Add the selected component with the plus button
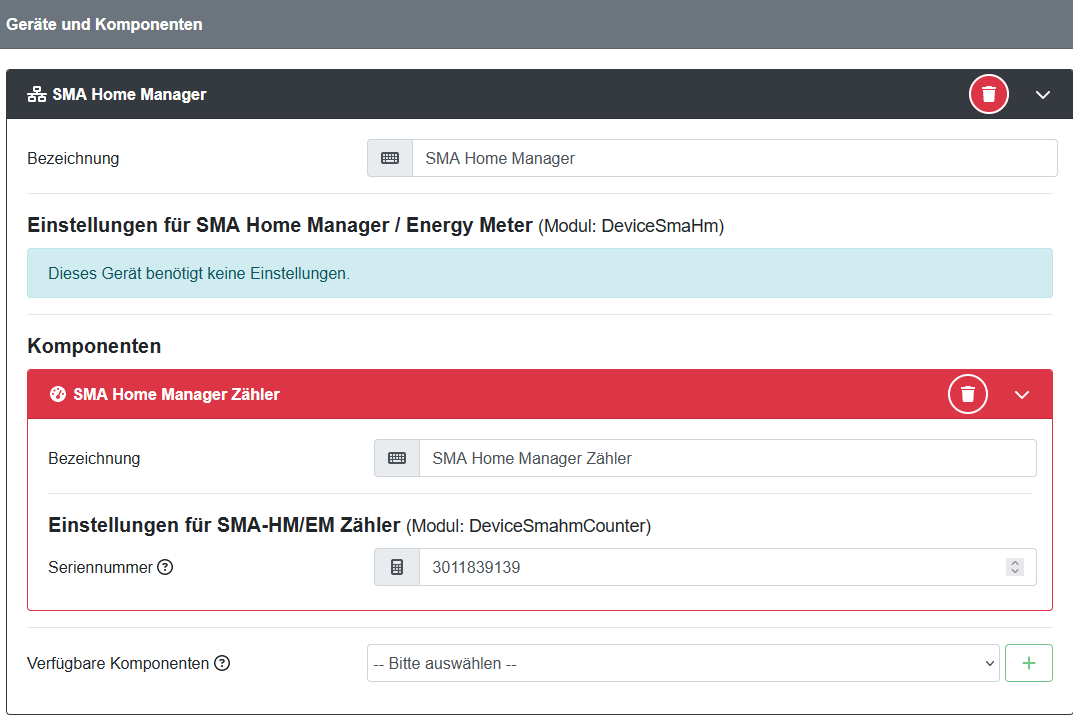Screen dimensions: 1073x715 click(x=1029, y=663)
